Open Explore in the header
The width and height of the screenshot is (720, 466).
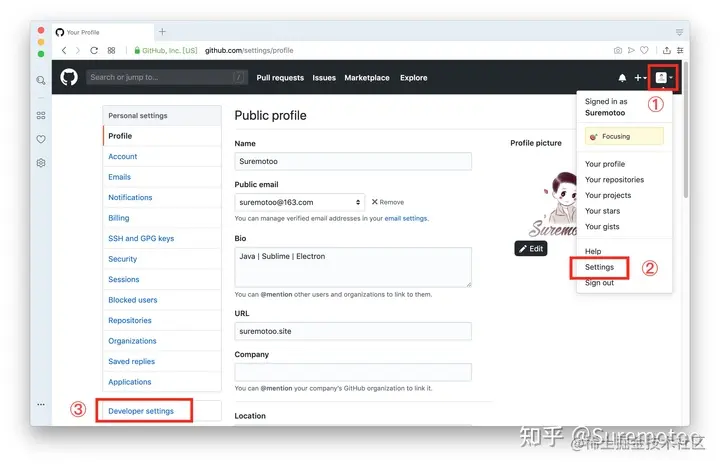click(413, 78)
